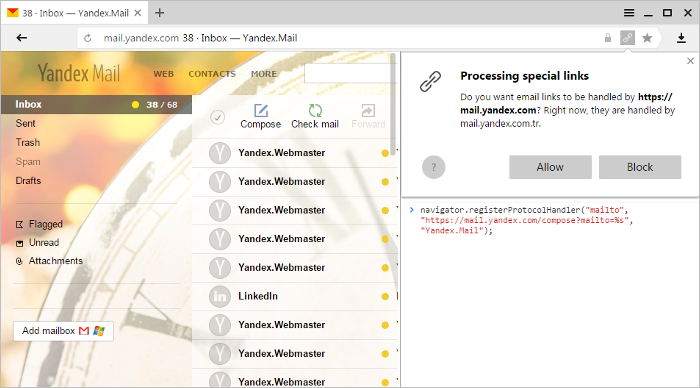Open the Drafts folder
Viewport: 700px width, 388px height.
click(28, 180)
